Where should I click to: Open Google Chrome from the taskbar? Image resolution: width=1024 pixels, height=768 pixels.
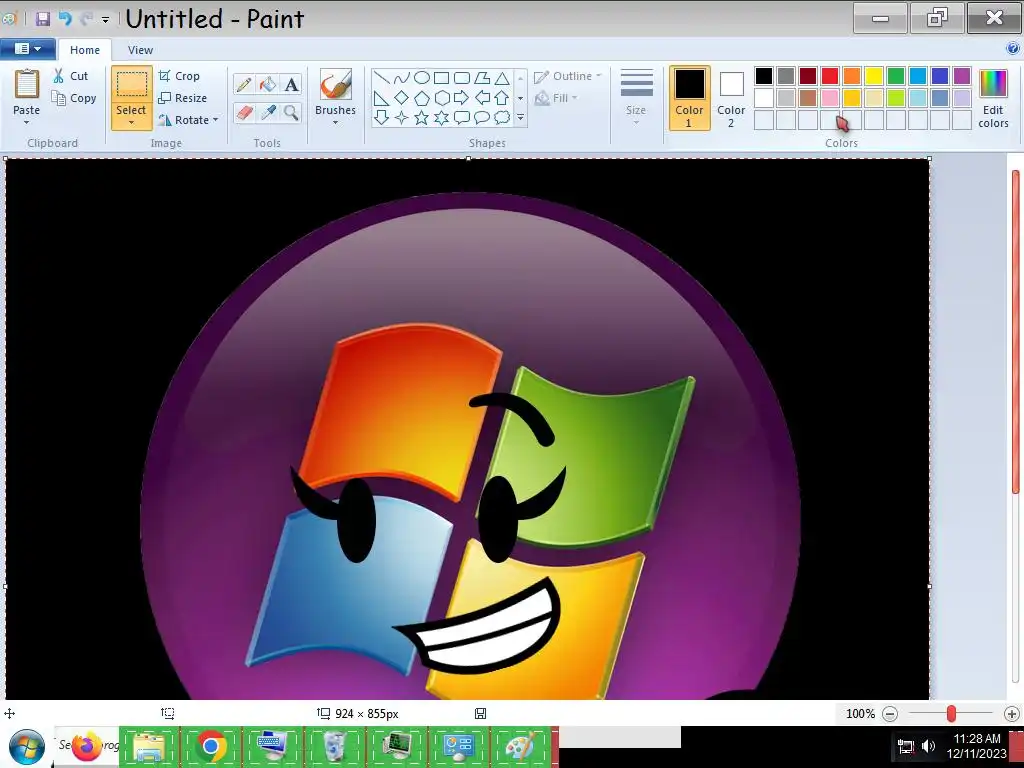[211, 746]
